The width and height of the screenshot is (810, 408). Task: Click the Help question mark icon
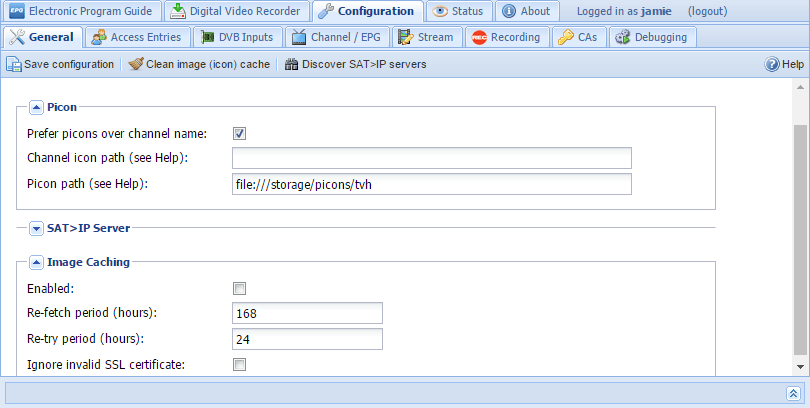(772, 64)
